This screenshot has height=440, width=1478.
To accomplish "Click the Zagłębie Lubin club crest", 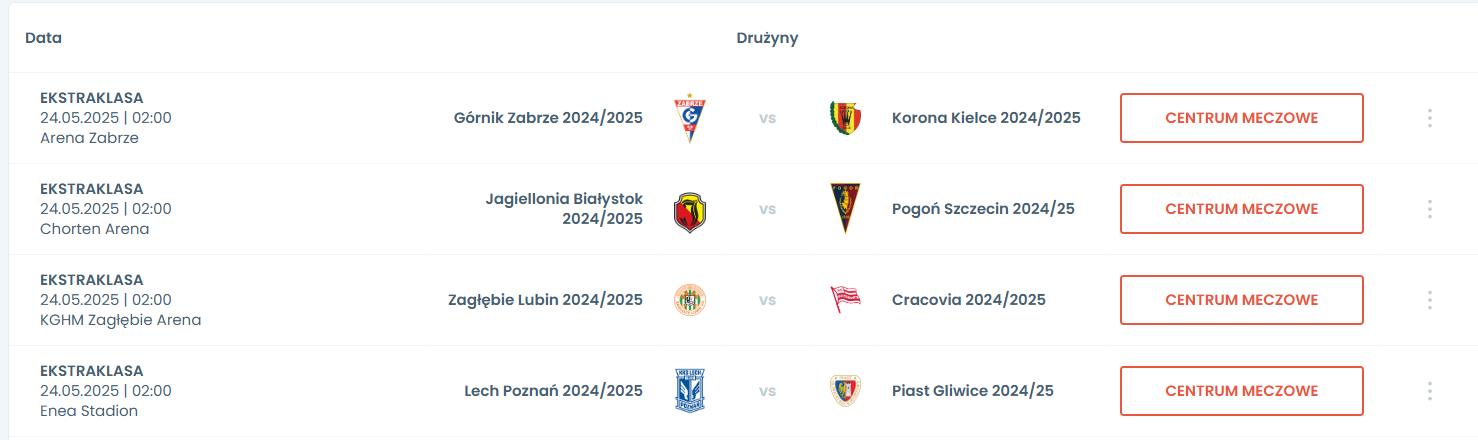I will (x=690, y=300).
